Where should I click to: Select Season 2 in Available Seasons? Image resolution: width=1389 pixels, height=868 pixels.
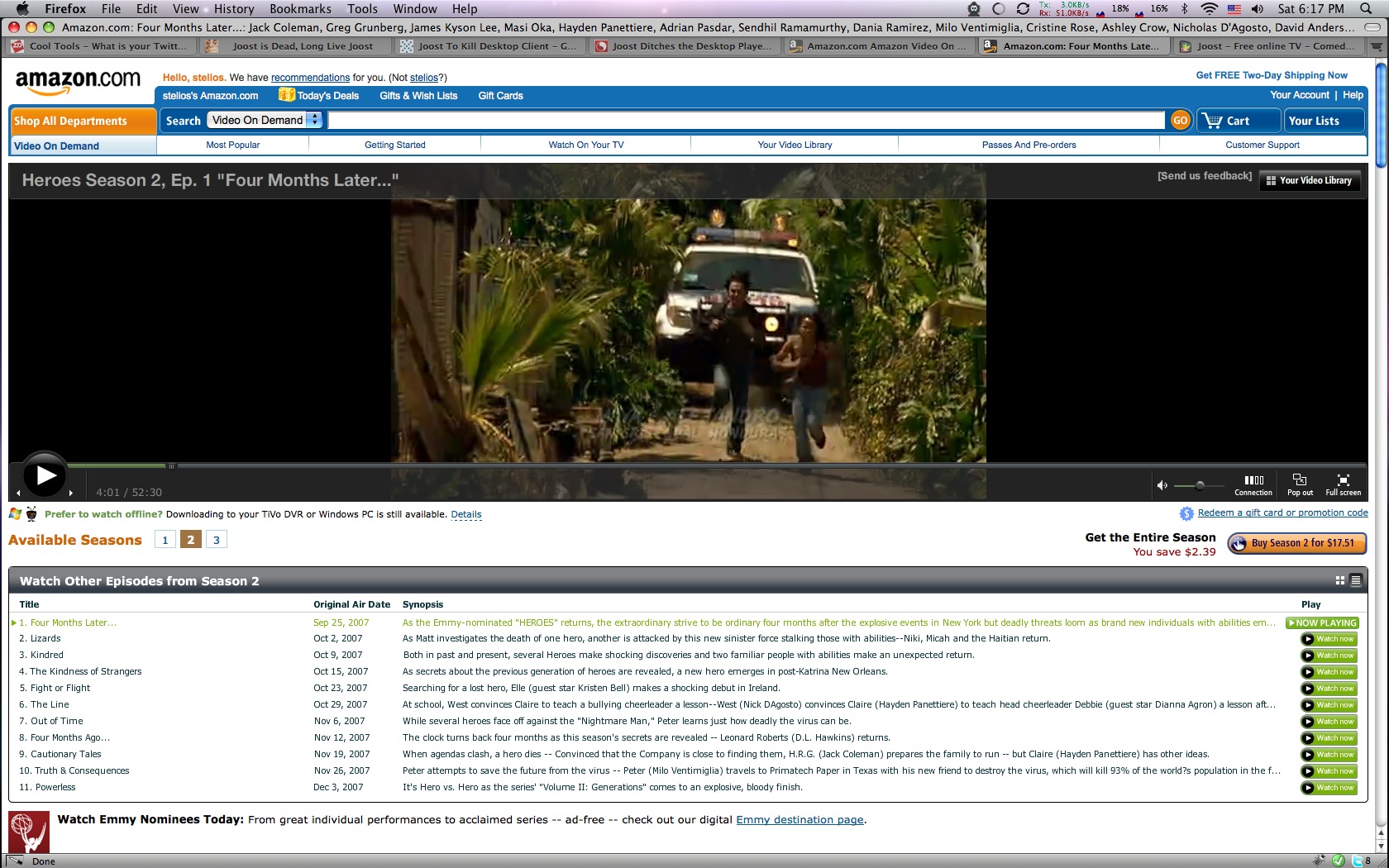(x=191, y=540)
